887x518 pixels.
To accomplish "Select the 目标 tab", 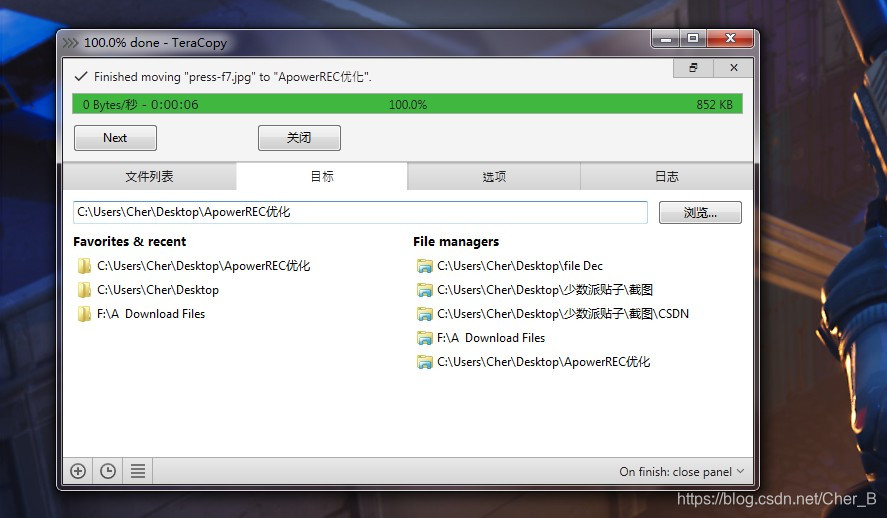I will click(x=322, y=176).
